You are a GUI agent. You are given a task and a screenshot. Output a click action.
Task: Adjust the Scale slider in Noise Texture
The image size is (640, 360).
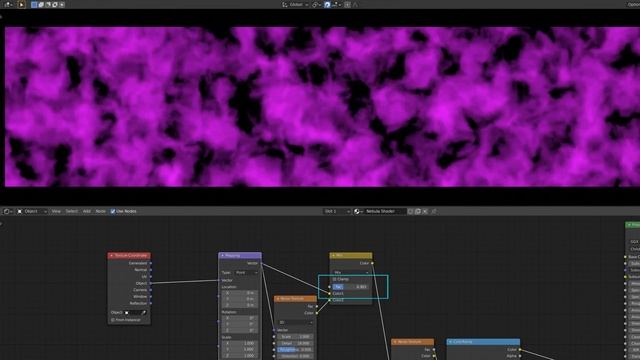coord(296,337)
